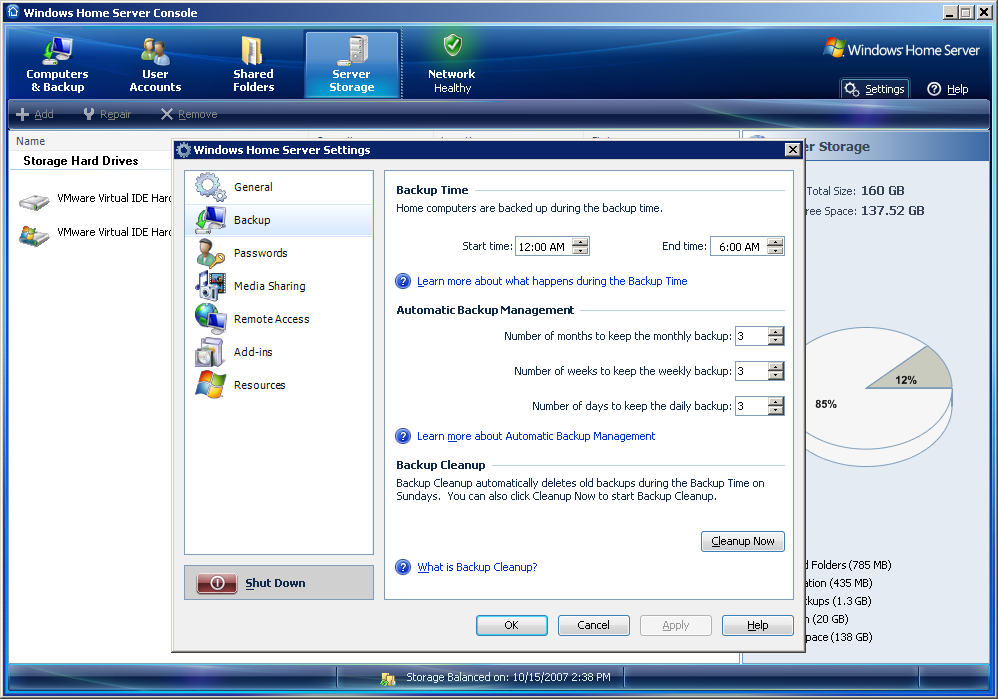Click the Network Healthy shield icon
The image size is (998, 699).
(453, 45)
